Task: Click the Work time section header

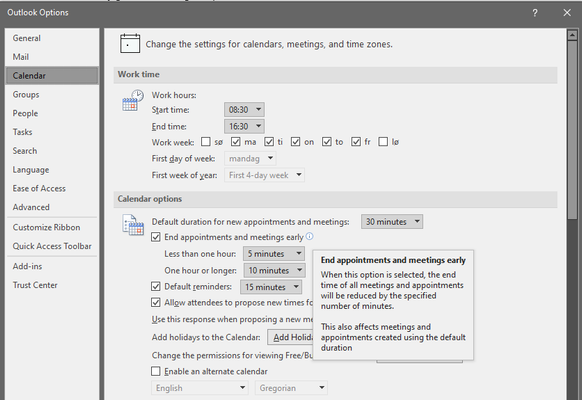Action: (335, 75)
